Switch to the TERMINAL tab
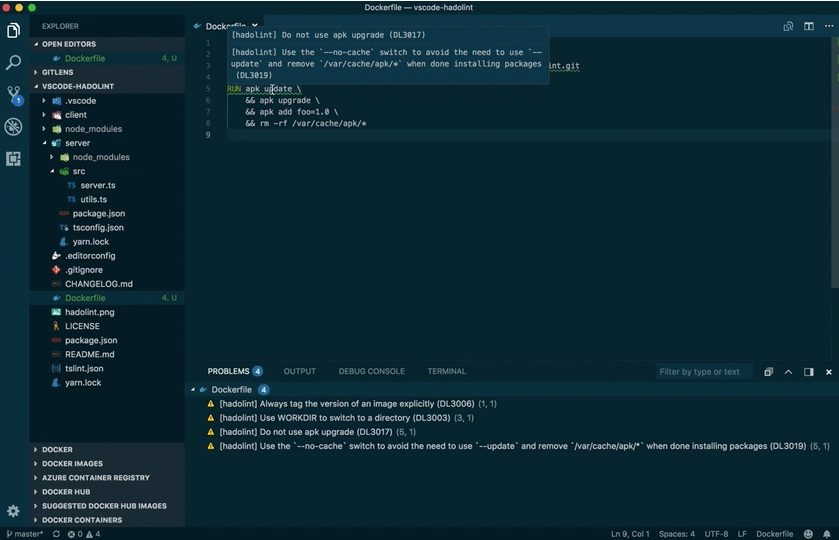Image resolution: width=839 pixels, height=540 pixels. [446, 371]
